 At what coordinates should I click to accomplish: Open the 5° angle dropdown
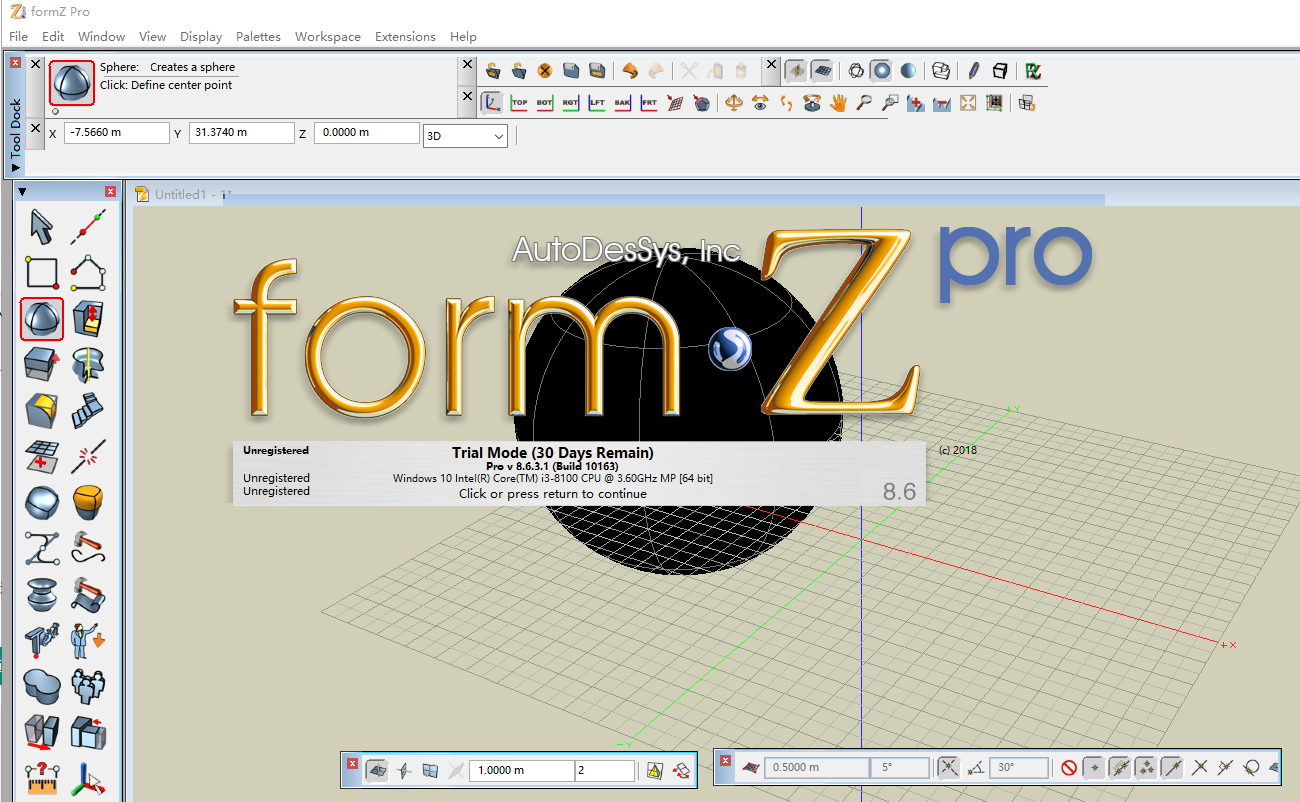pyautogui.click(x=902, y=766)
